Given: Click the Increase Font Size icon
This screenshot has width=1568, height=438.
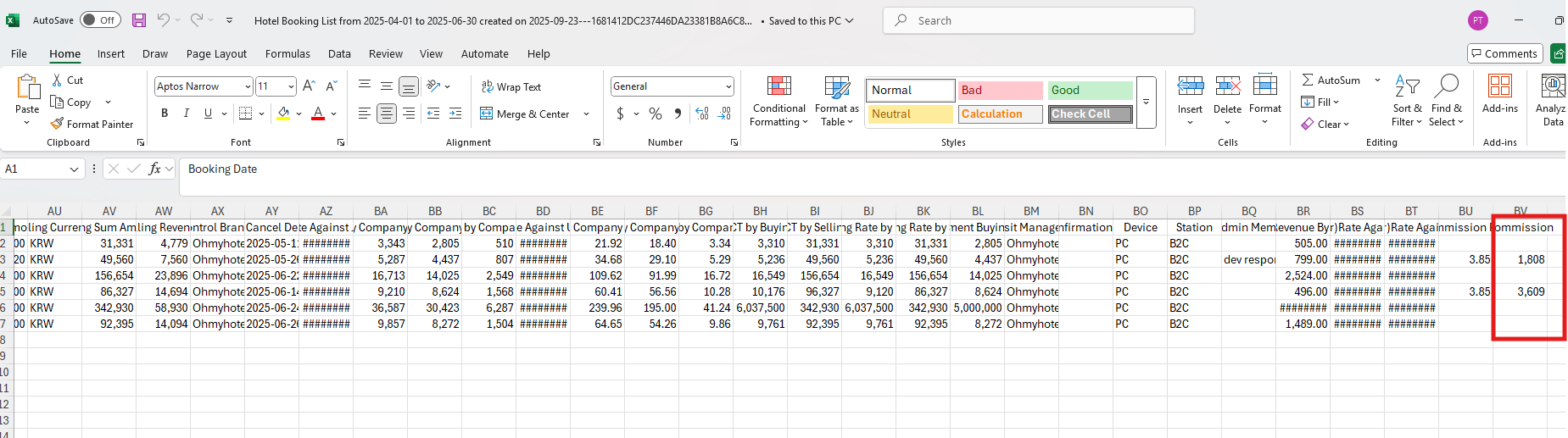Looking at the screenshot, I should pyautogui.click(x=309, y=86).
